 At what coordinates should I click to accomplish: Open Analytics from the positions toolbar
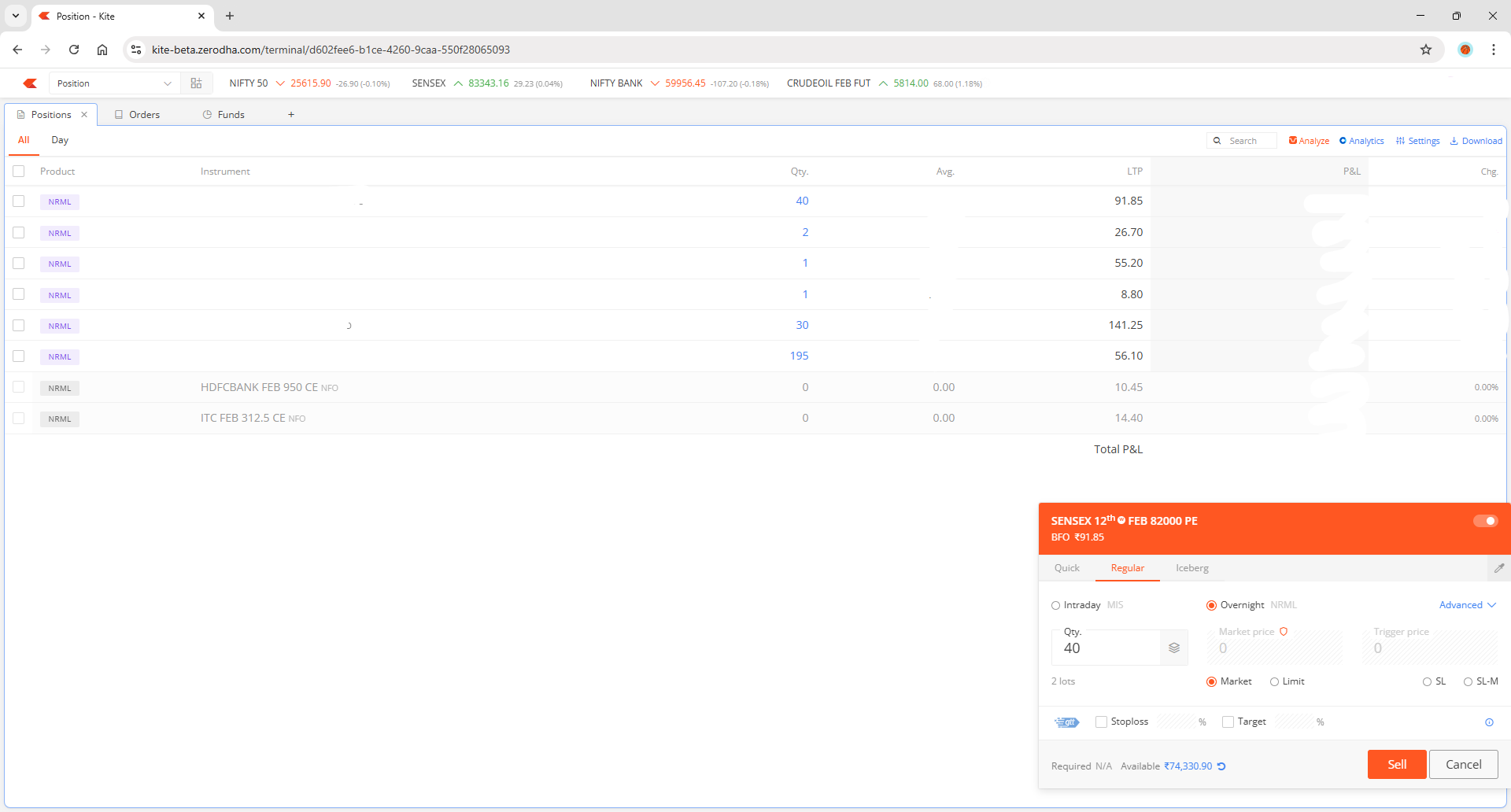pos(1361,141)
